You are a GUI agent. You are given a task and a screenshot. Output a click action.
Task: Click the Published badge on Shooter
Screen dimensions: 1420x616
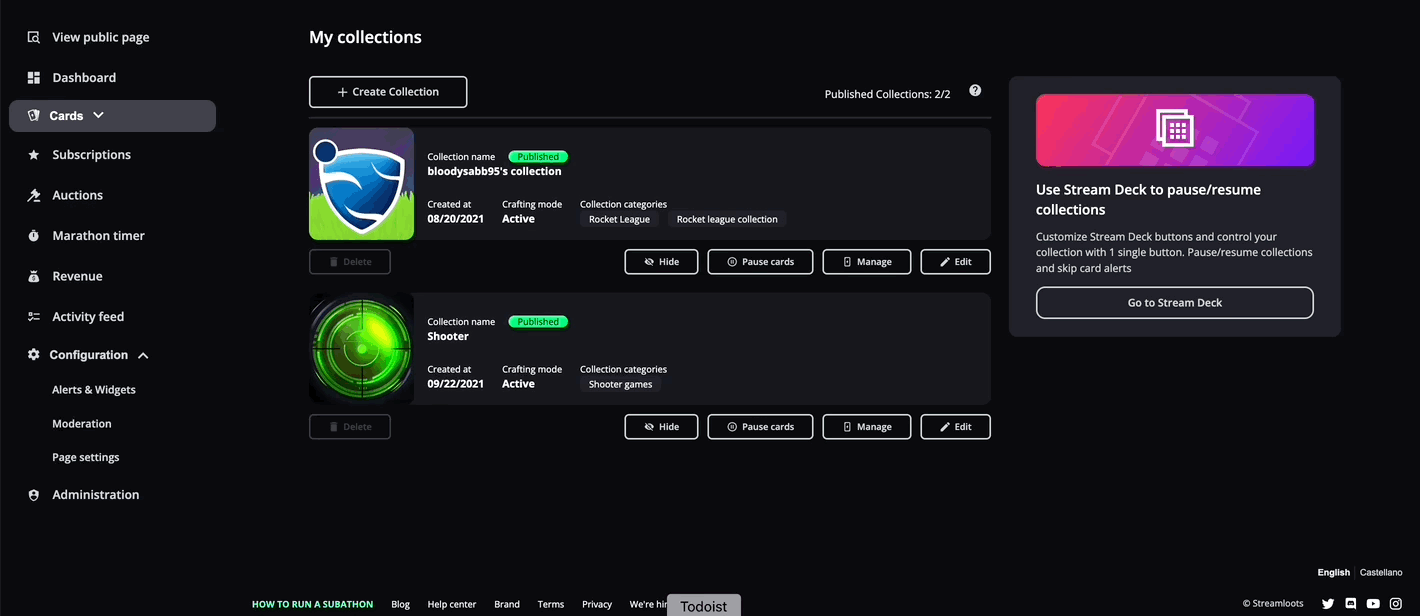[x=538, y=322]
